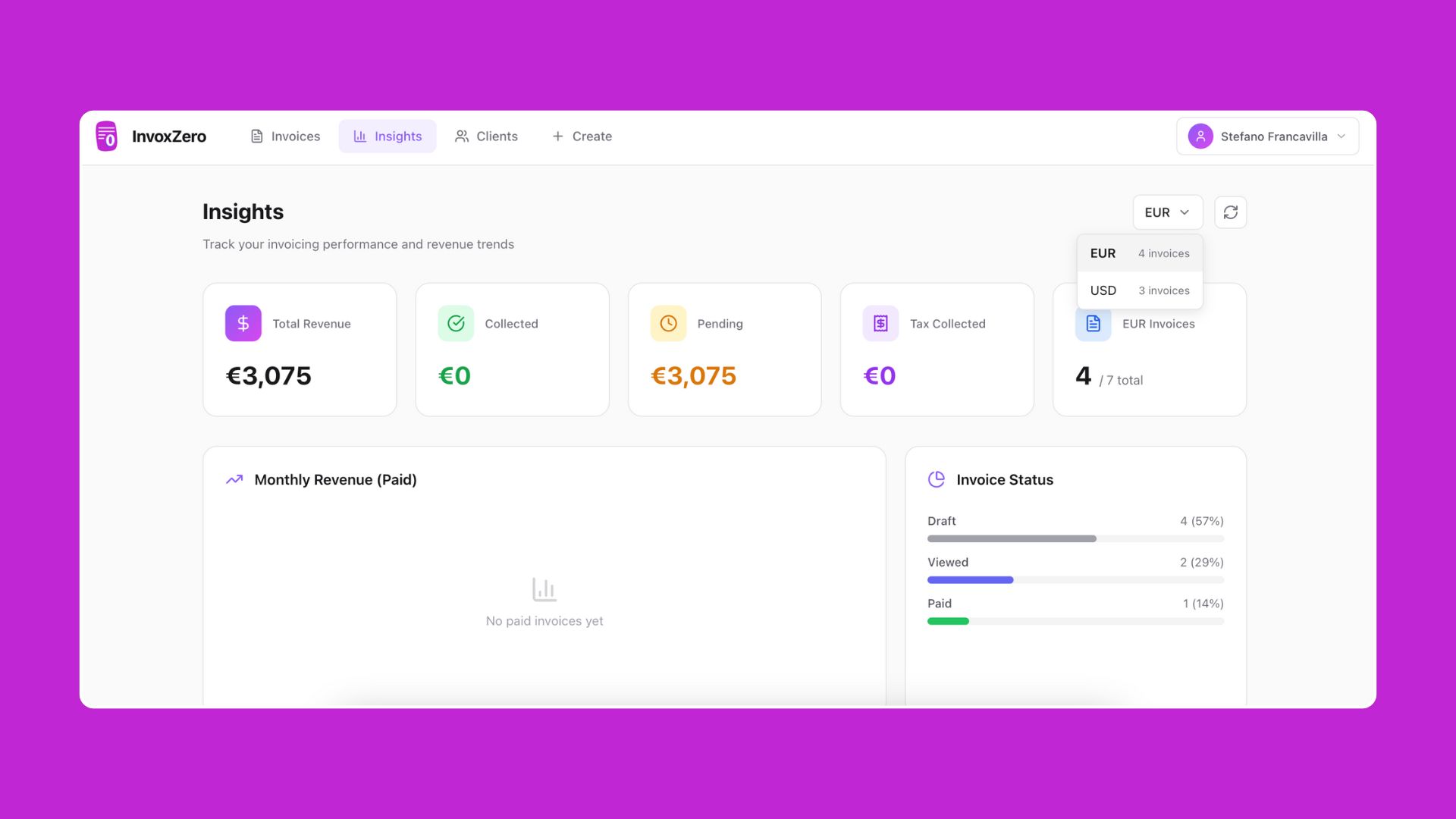This screenshot has width=1456, height=819.
Task: Click the Tax Collected receipt icon
Action: pyautogui.click(x=880, y=324)
